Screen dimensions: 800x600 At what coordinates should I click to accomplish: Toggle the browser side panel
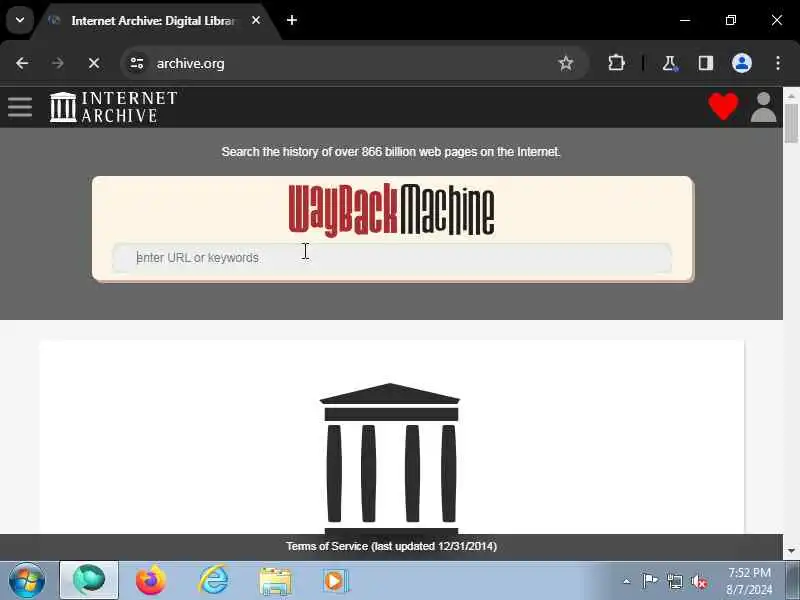pyautogui.click(x=706, y=63)
